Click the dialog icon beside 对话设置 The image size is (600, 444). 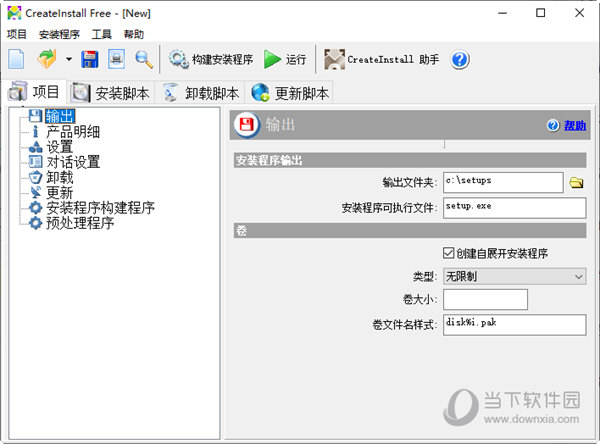pos(36,162)
